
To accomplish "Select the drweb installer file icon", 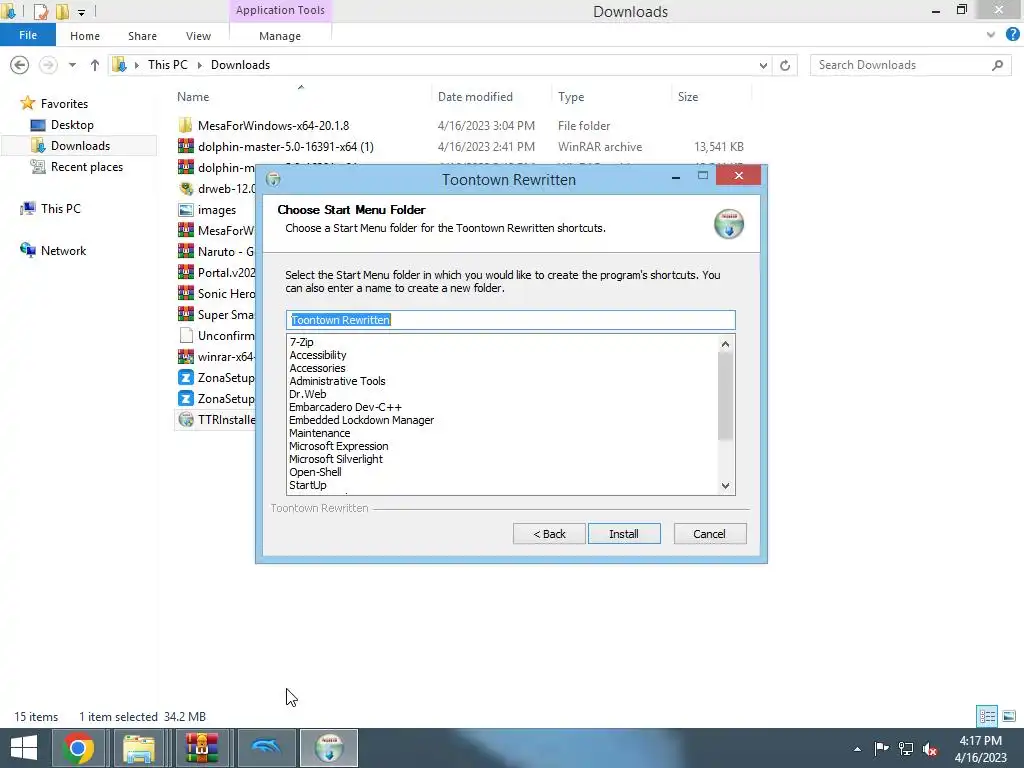I will (x=186, y=189).
